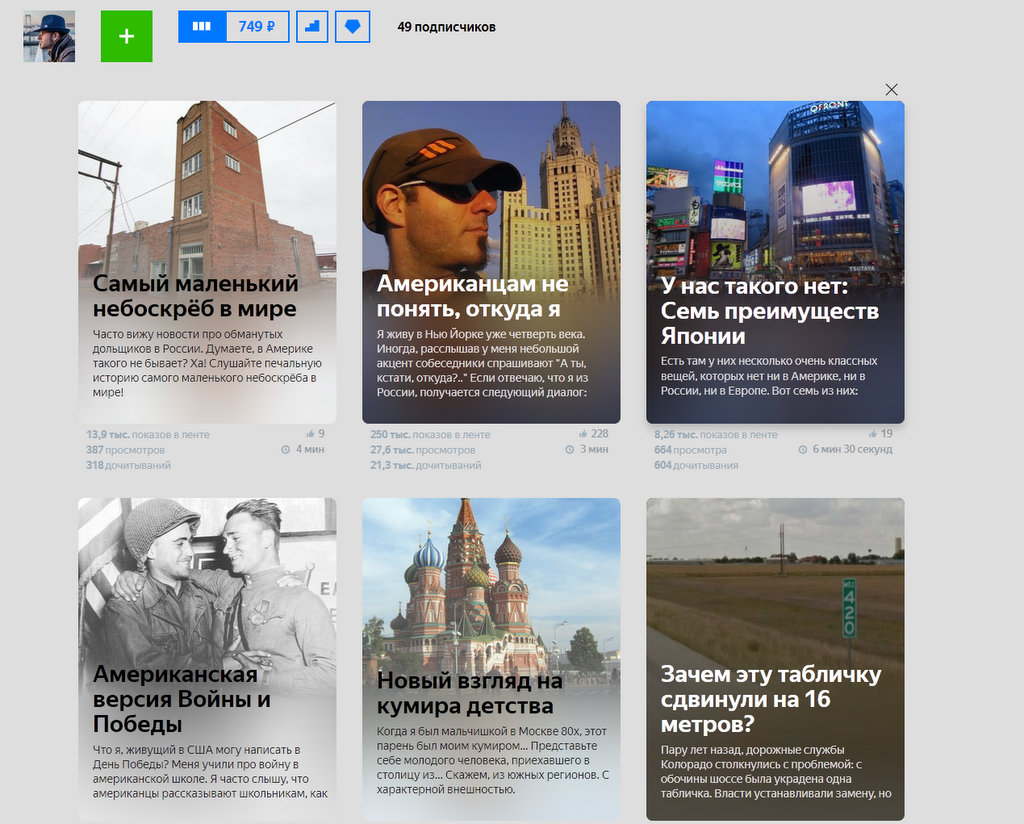The width and height of the screenshot is (1024, 824).
Task: Click the thumbs-up icon showing 9 likes
Action: click(x=308, y=434)
